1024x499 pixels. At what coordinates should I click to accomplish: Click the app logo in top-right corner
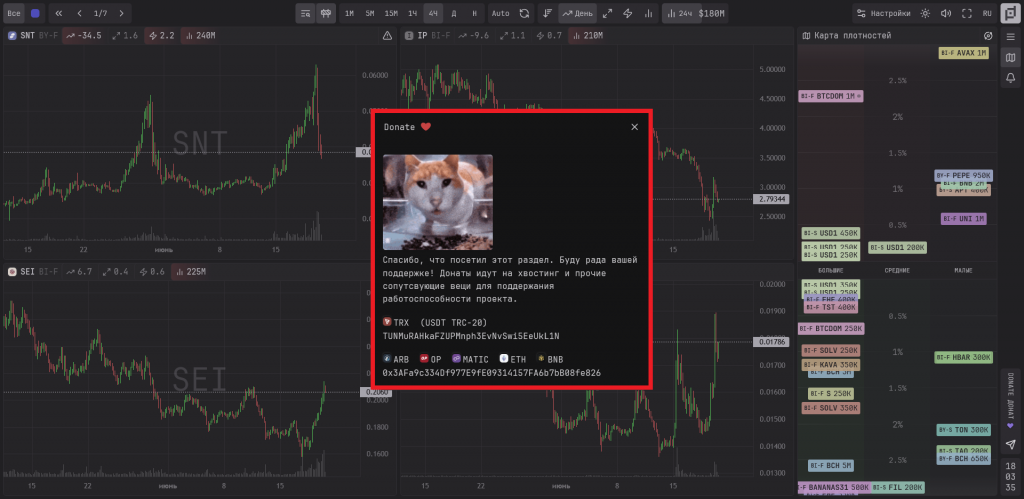coord(1010,13)
